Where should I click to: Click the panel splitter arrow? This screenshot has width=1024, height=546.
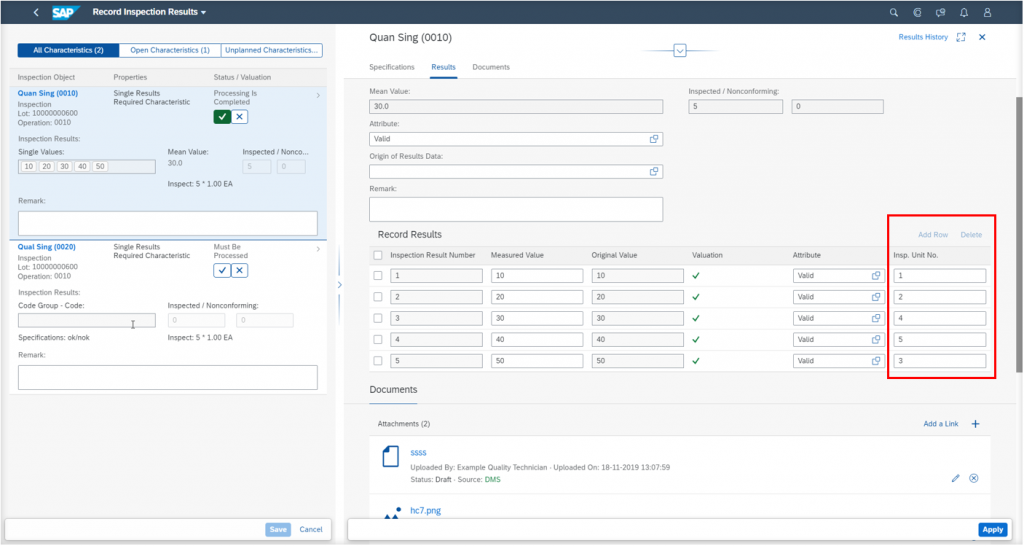pyautogui.click(x=340, y=285)
